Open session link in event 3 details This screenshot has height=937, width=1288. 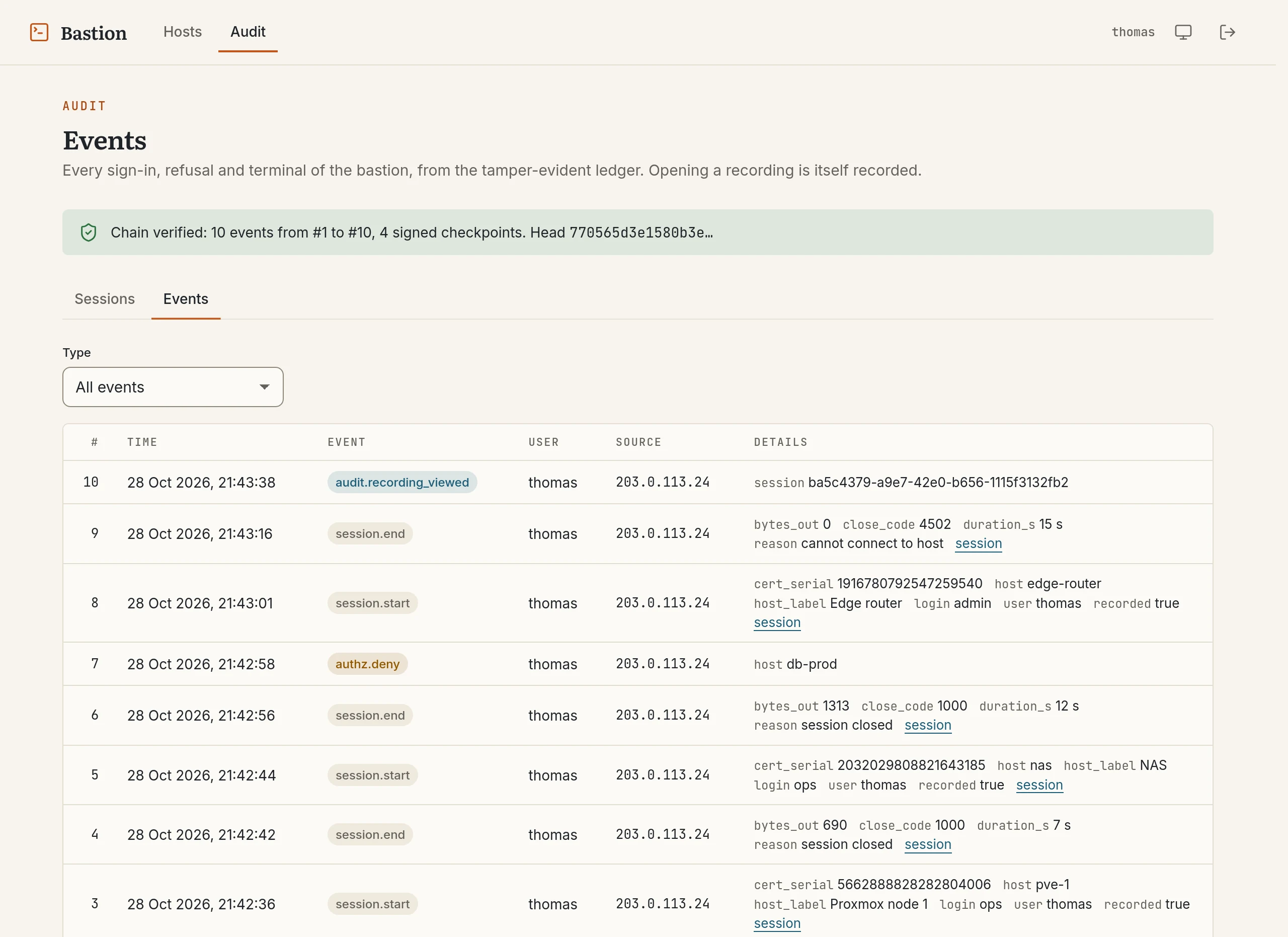777,923
